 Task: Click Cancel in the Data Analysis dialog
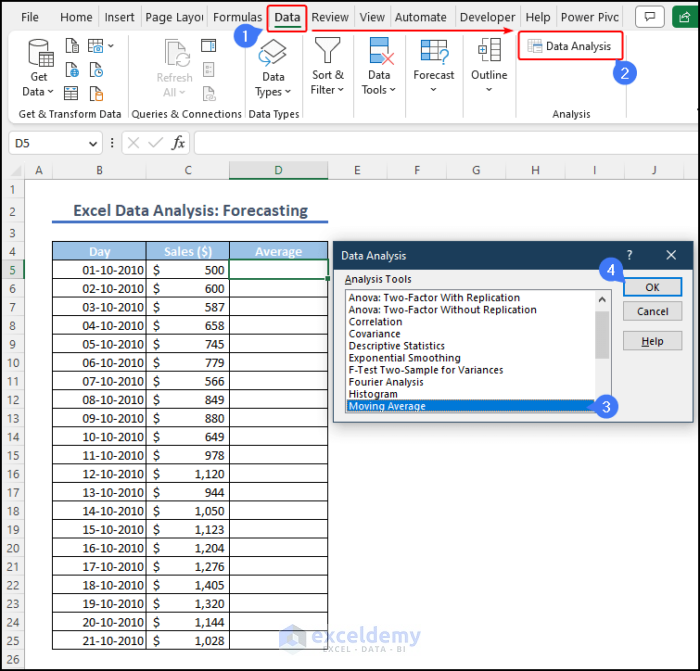652,311
